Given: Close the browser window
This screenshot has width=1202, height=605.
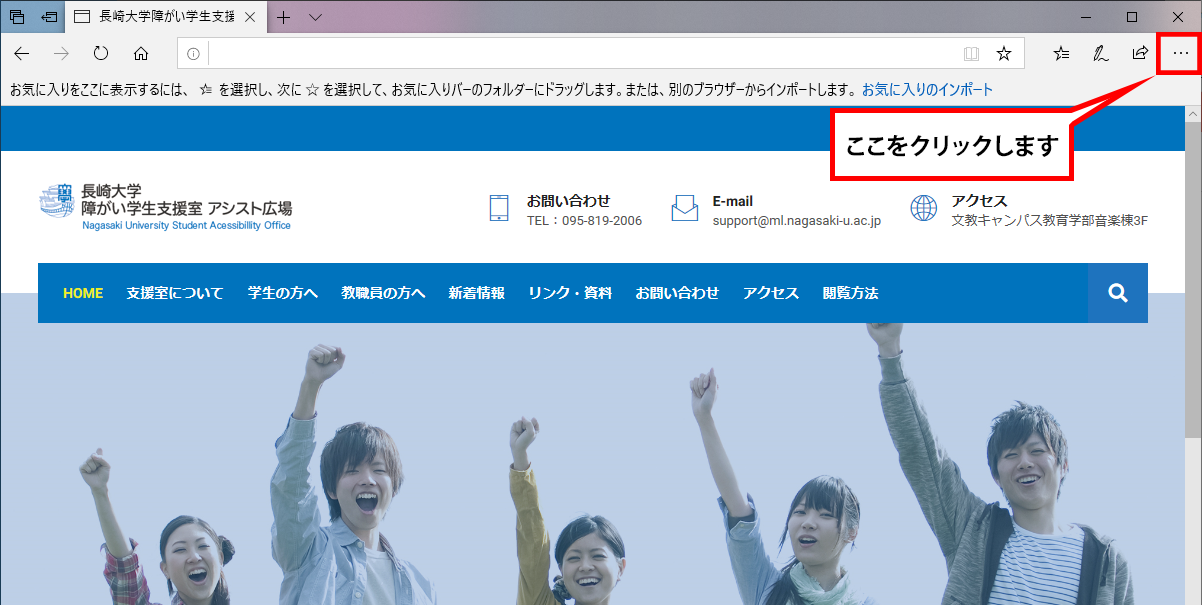Looking at the screenshot, I should tap(1178, 17).
